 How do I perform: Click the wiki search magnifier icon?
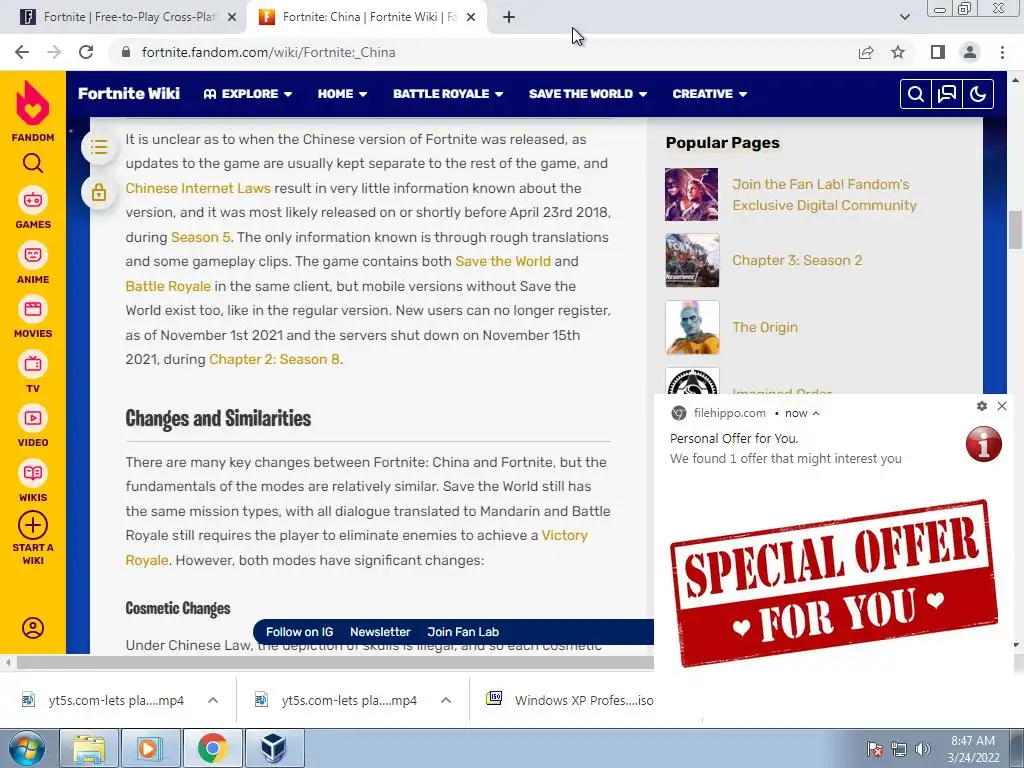click(916, 94)
